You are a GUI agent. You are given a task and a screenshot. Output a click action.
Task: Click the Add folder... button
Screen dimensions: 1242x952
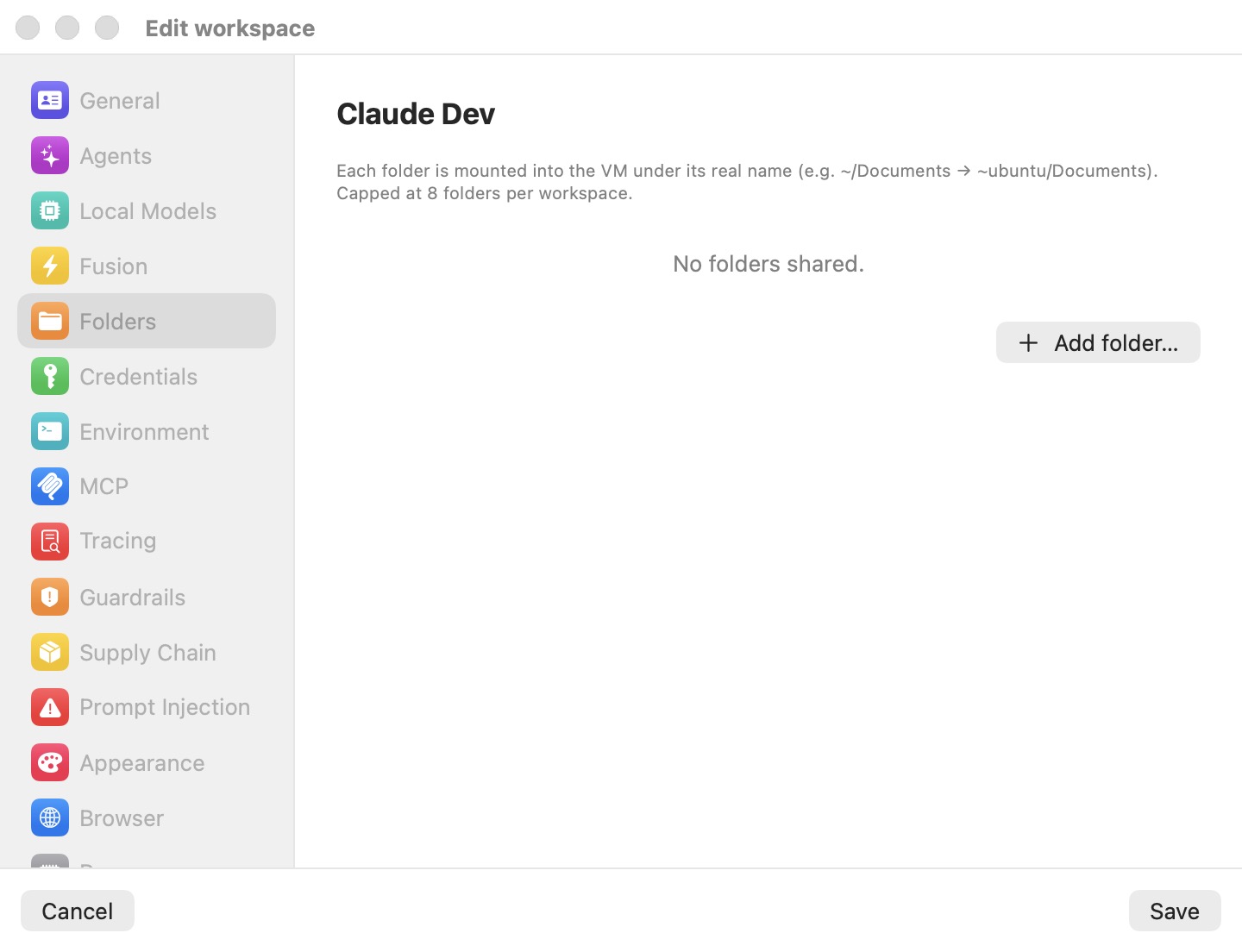click(1098, 342)
